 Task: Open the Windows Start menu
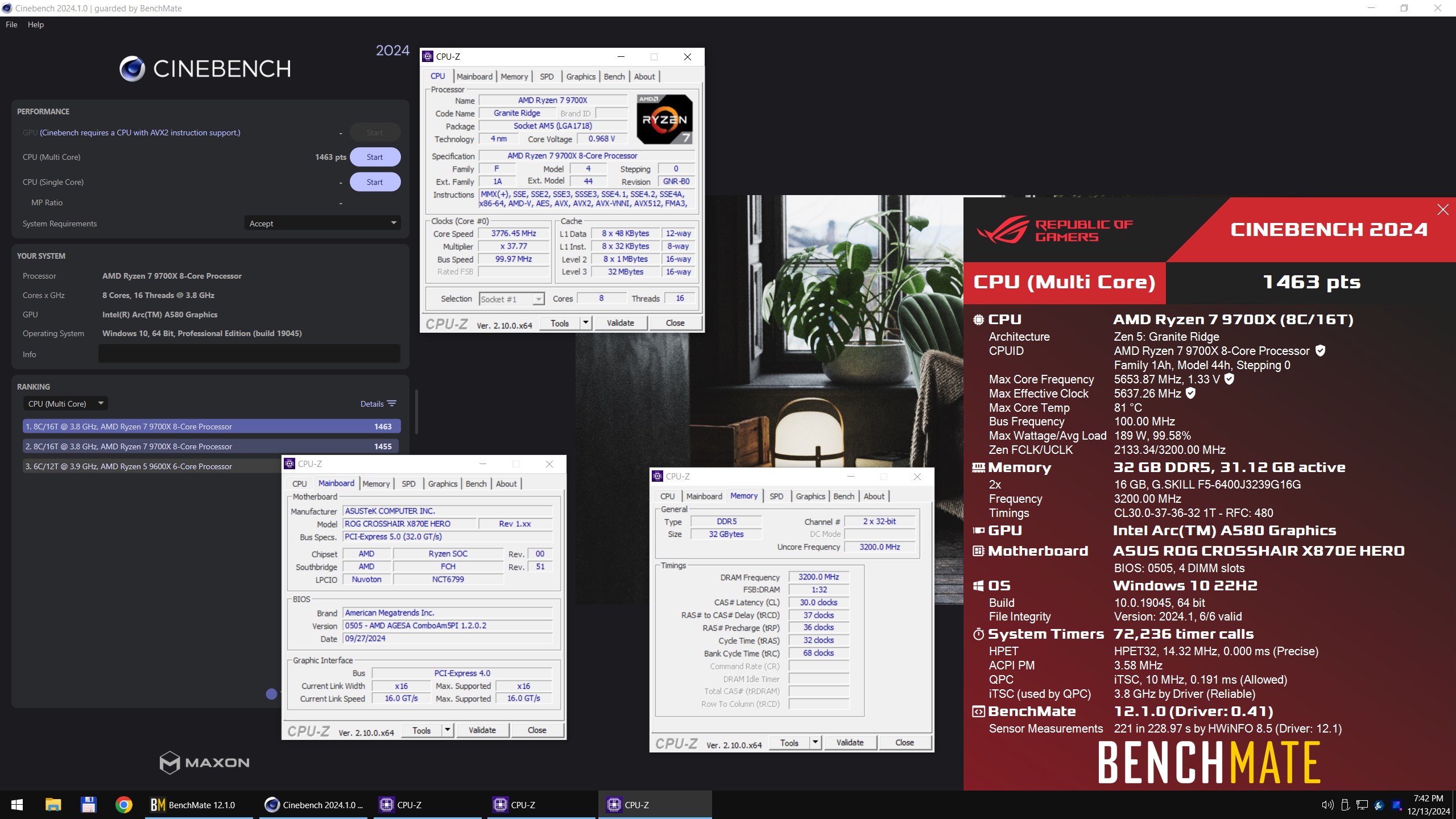[x=17, y=805]
